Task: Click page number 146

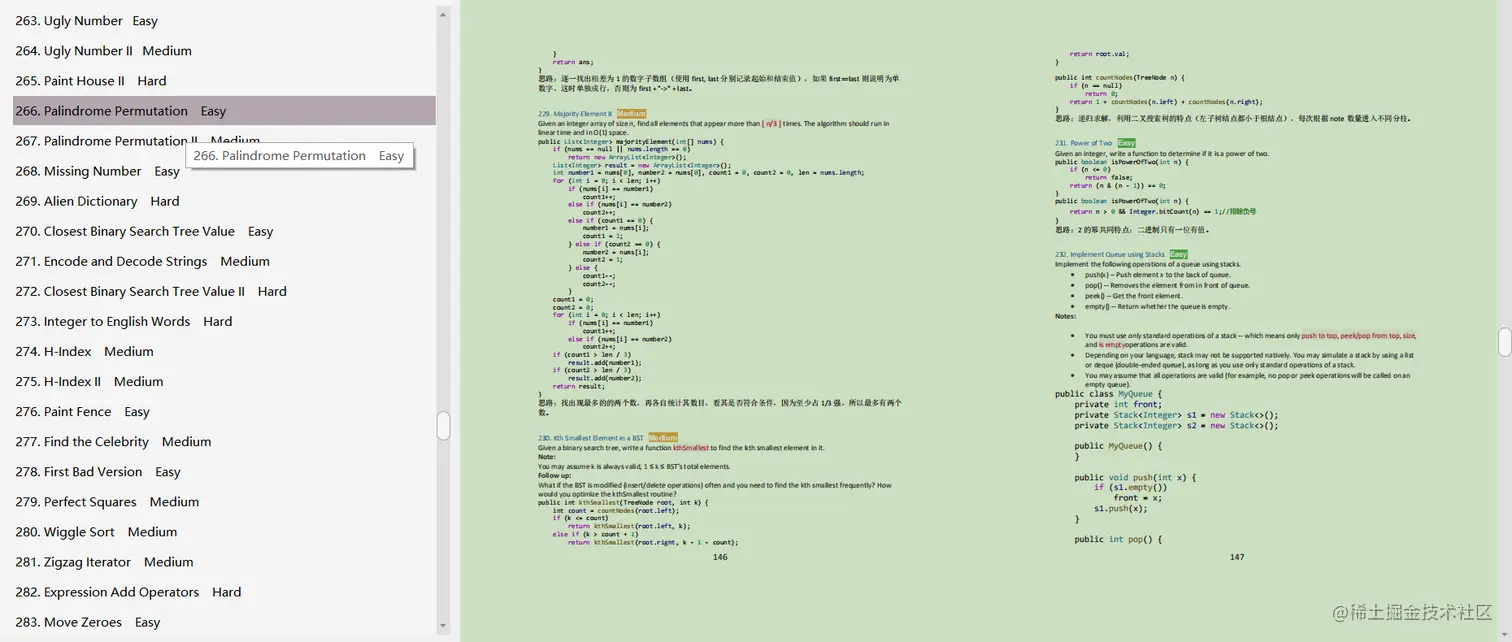Action: pyautogui.click(x=720, y=557)
